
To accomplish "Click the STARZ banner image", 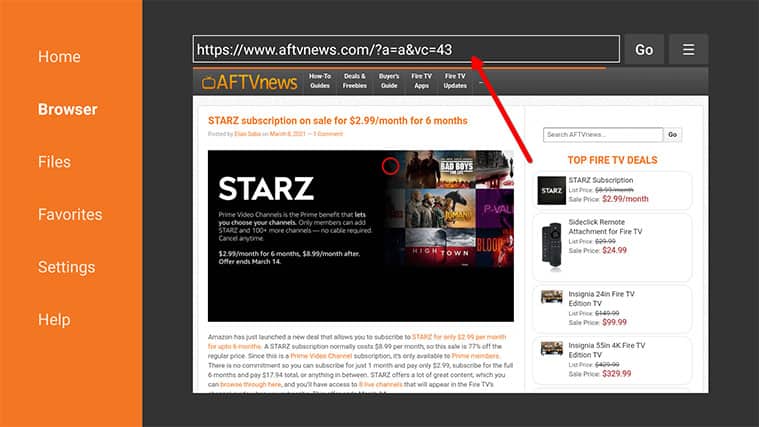I will pos(361,236).
